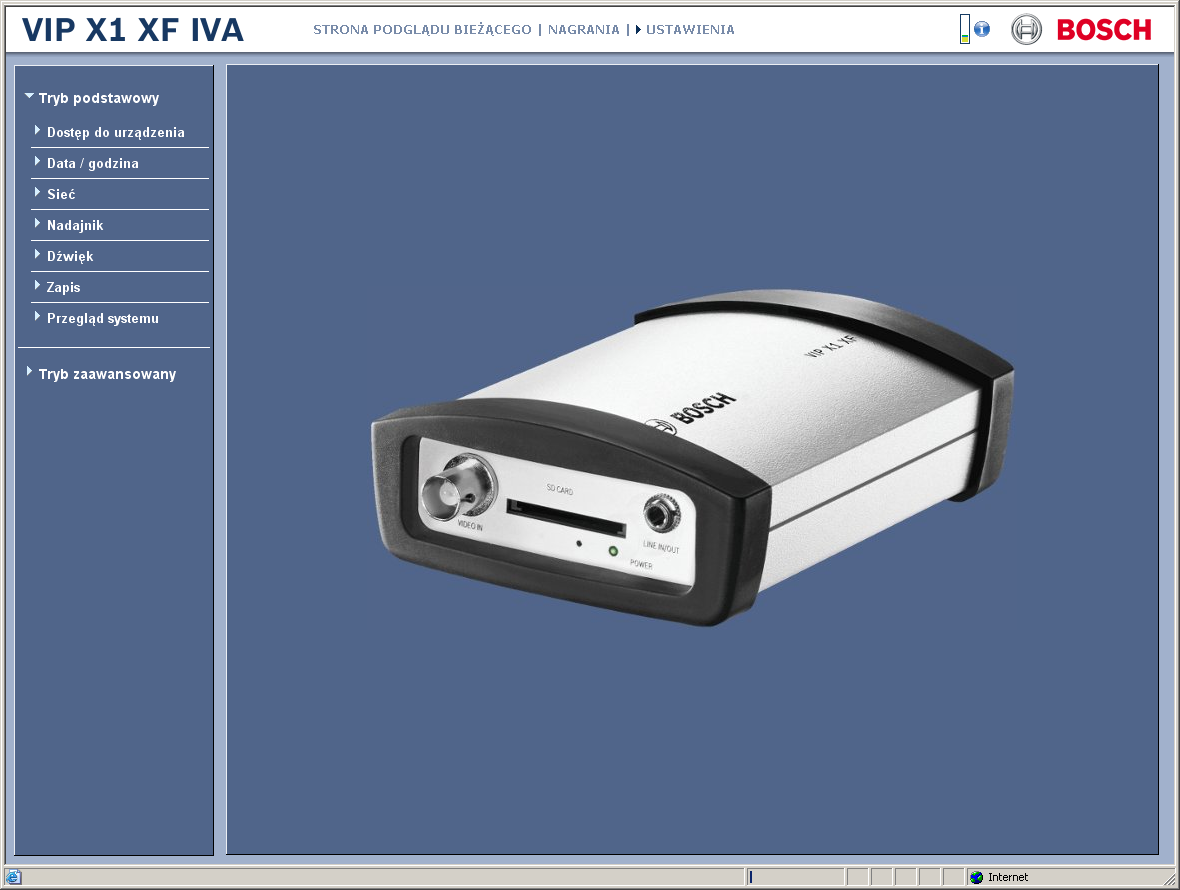Open Data / godzina settings

point(93,163)
